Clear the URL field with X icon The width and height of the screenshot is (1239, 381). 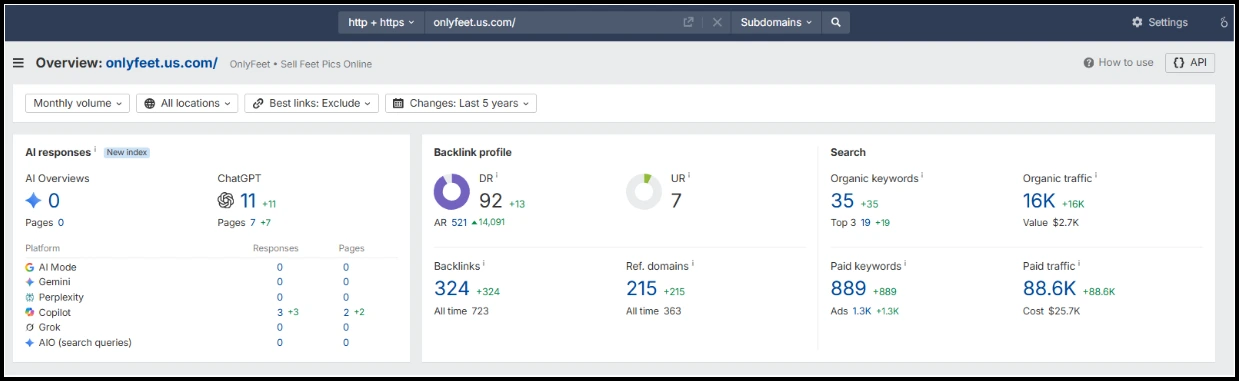pyautogui.click(x=717, y=22)
